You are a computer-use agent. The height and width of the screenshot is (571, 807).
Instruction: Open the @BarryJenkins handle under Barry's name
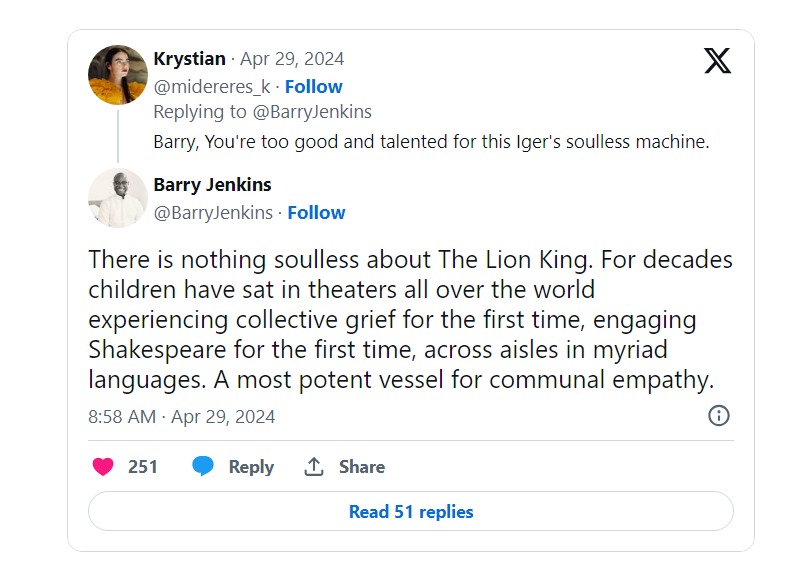tap(213, 213)
